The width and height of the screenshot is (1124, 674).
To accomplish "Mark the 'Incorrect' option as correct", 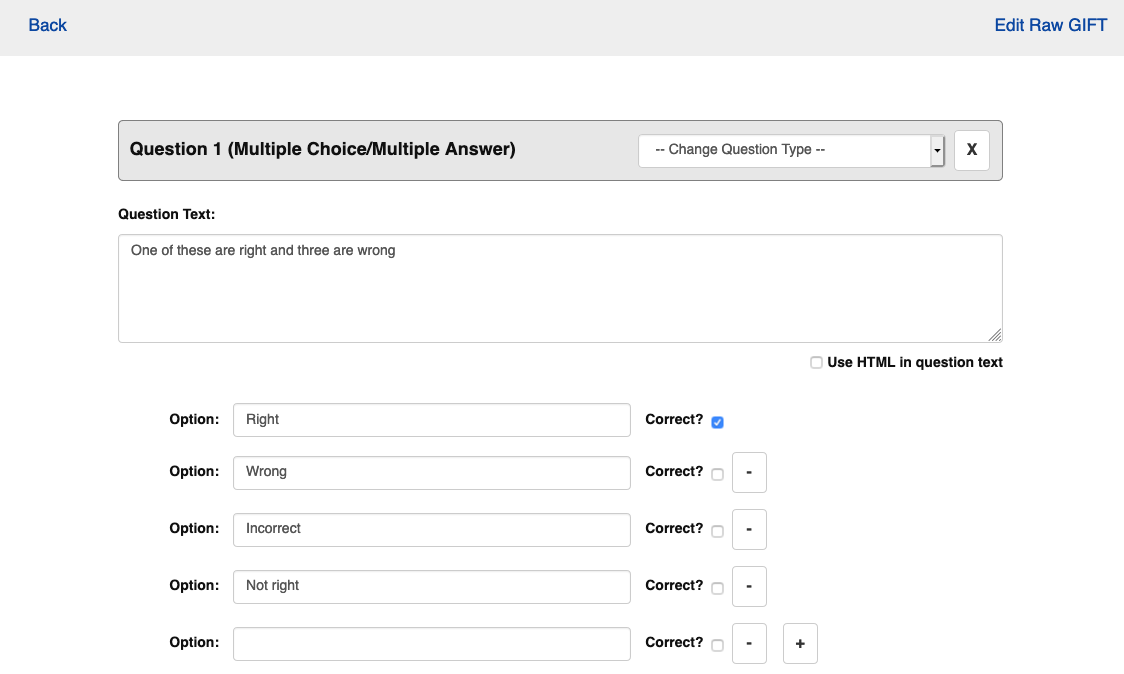I will [x=717, y=531].
